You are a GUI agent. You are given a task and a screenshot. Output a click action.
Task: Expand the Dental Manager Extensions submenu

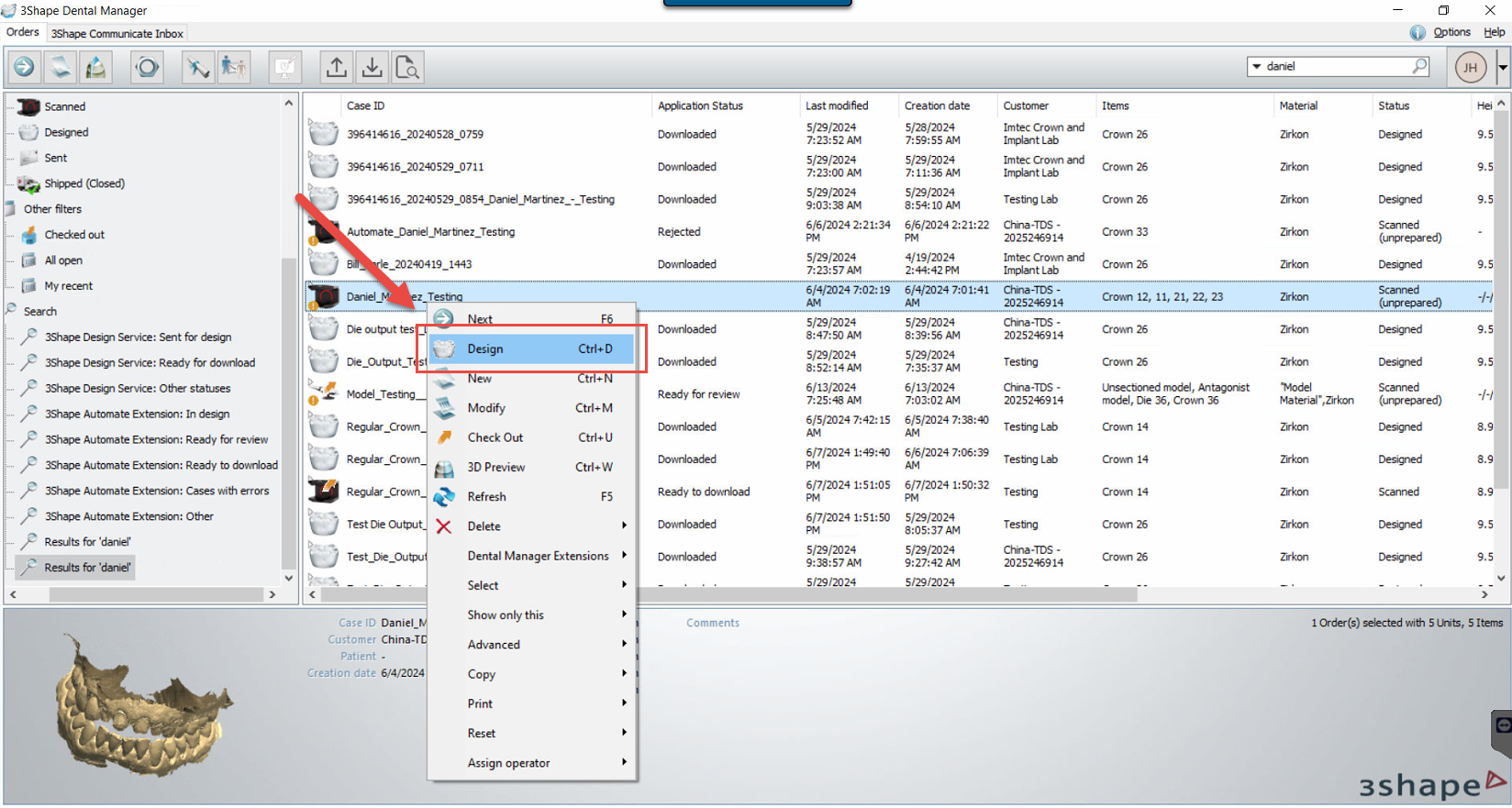pos(532,556)
